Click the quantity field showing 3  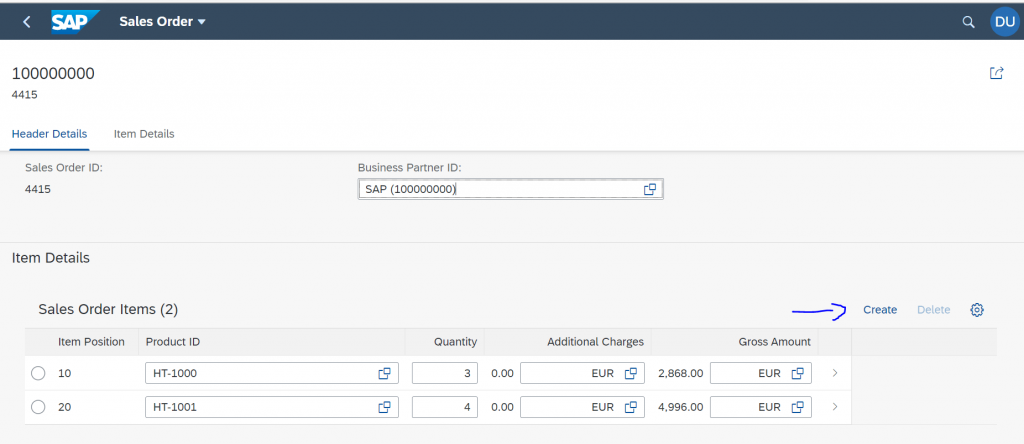[x=445, y=373]
